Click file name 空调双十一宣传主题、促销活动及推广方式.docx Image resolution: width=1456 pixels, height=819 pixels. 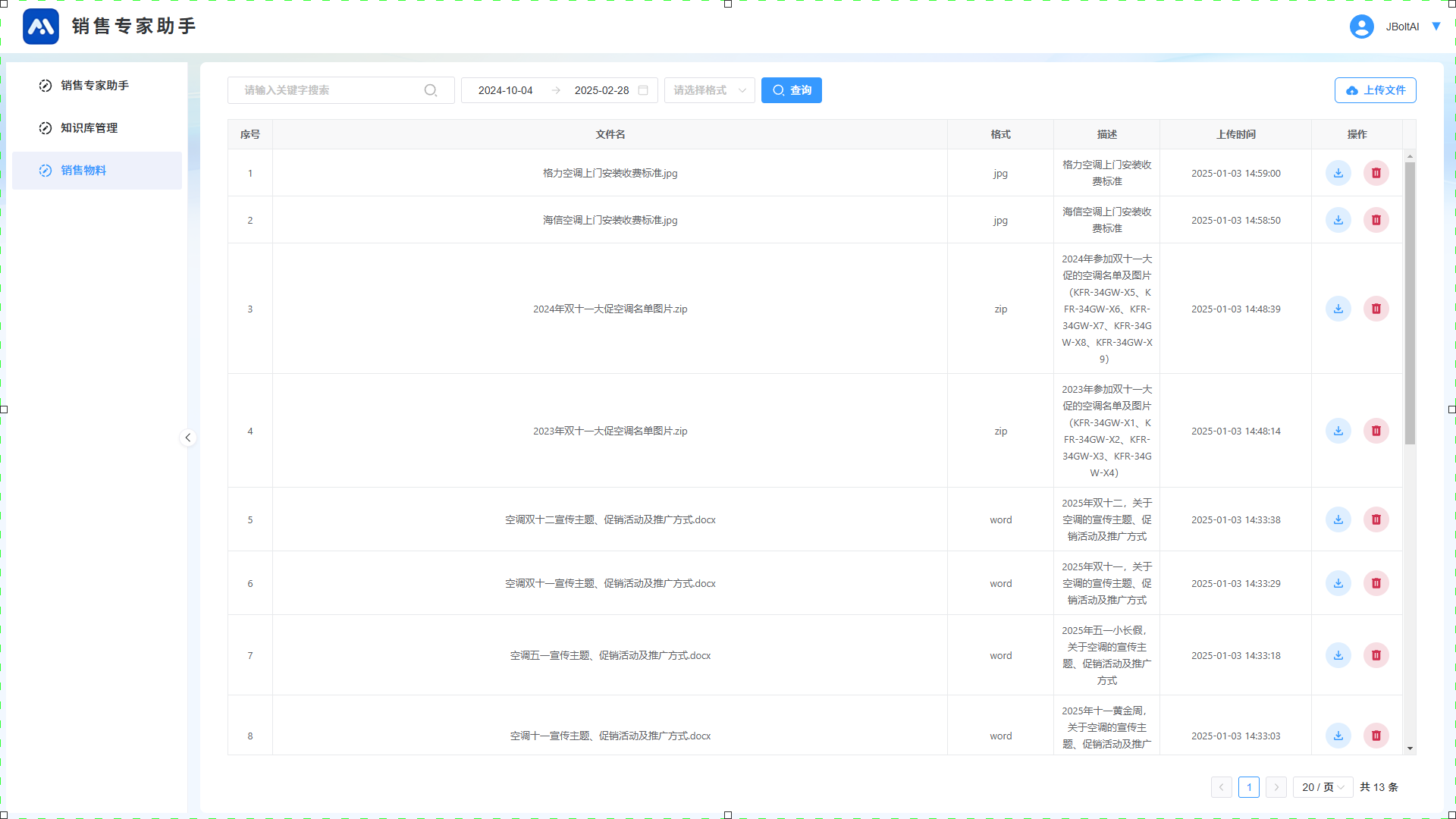tap(610, 583)
